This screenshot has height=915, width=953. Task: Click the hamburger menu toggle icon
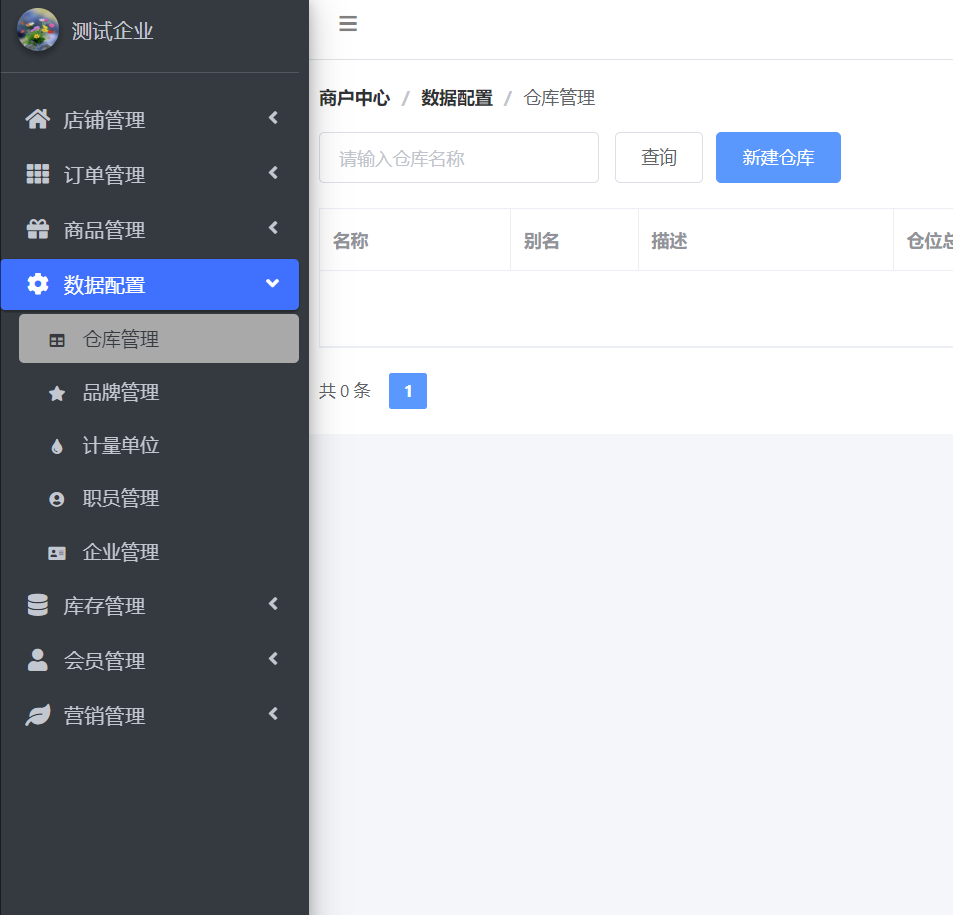coord(348,24)
